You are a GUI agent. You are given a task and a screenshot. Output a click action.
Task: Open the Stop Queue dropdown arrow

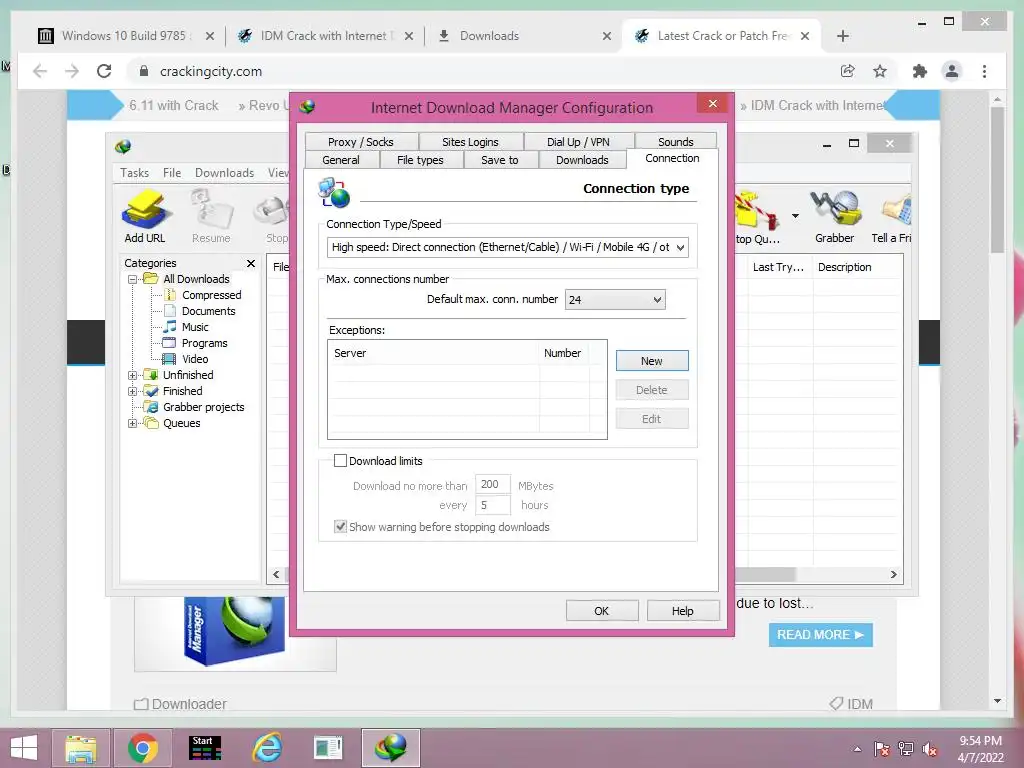[795, 216]
